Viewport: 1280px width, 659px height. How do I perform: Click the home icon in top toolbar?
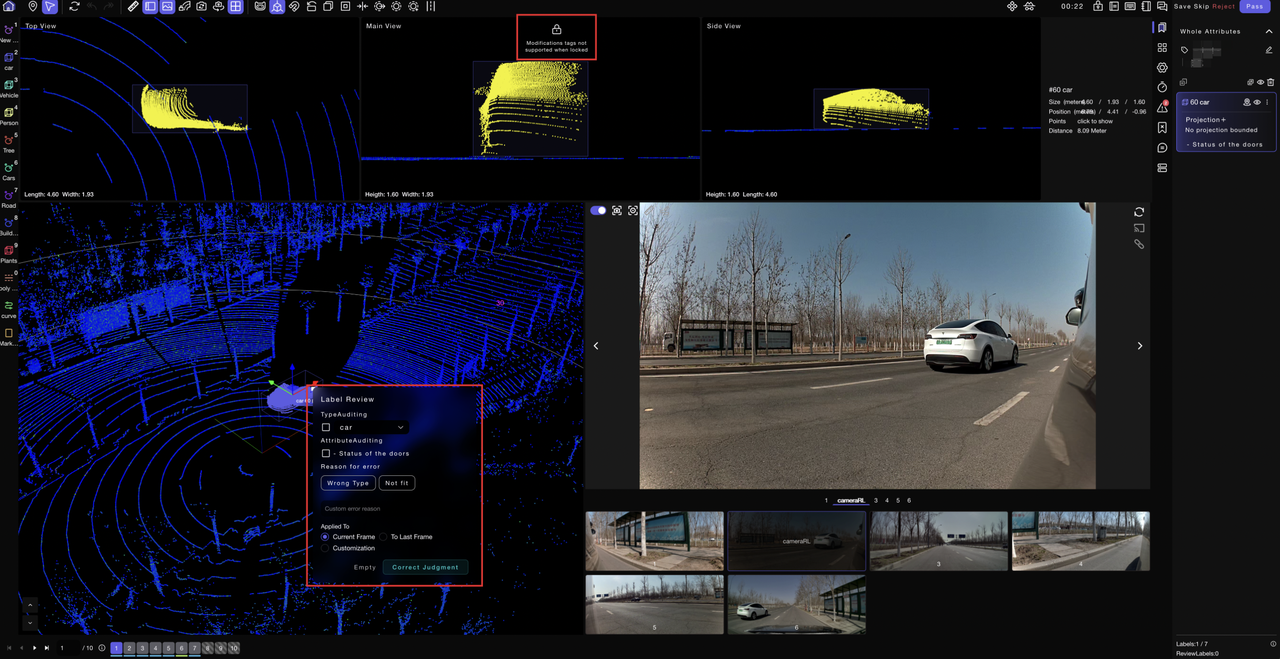coord(9,7)
